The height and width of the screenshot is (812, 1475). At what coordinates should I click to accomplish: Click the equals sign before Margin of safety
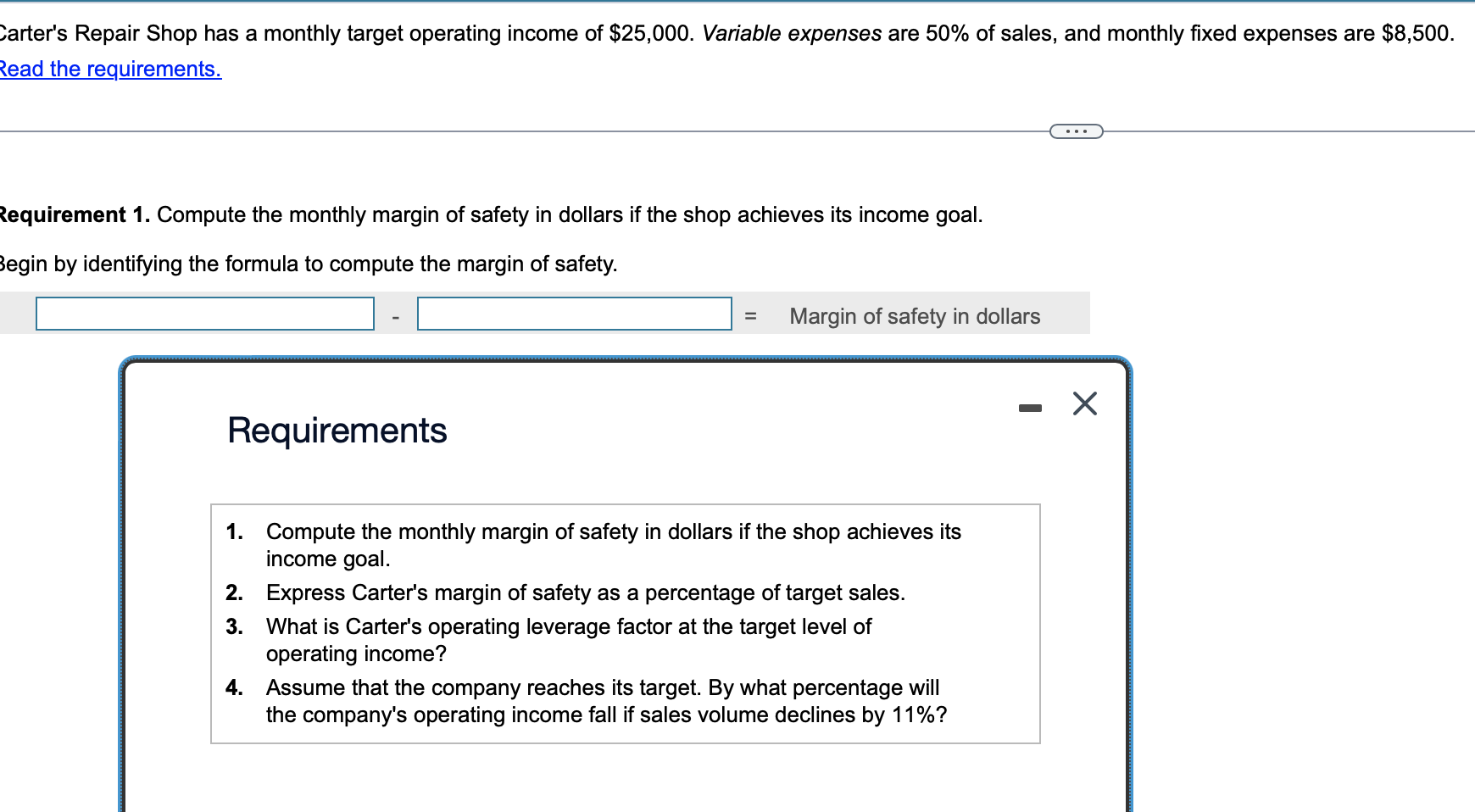(751, 315)
